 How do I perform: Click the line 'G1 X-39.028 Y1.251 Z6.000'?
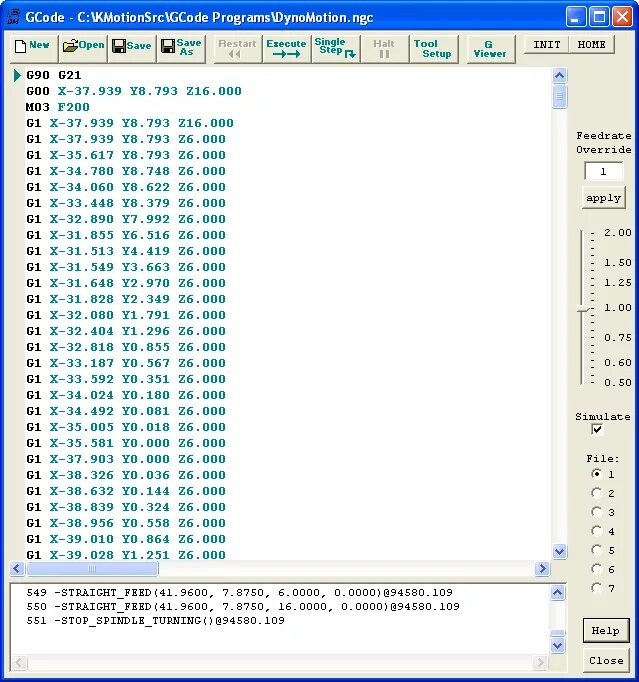pyautogui.click(x=126, y=555)
